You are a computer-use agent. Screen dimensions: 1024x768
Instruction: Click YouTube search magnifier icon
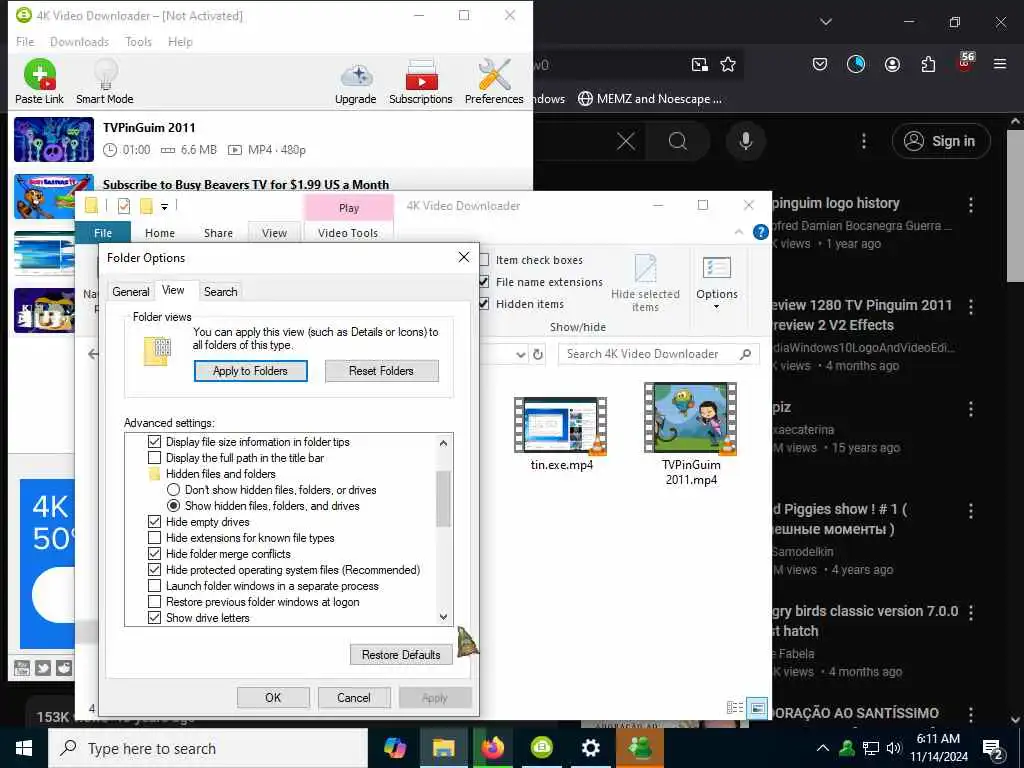tap(678, 141)
